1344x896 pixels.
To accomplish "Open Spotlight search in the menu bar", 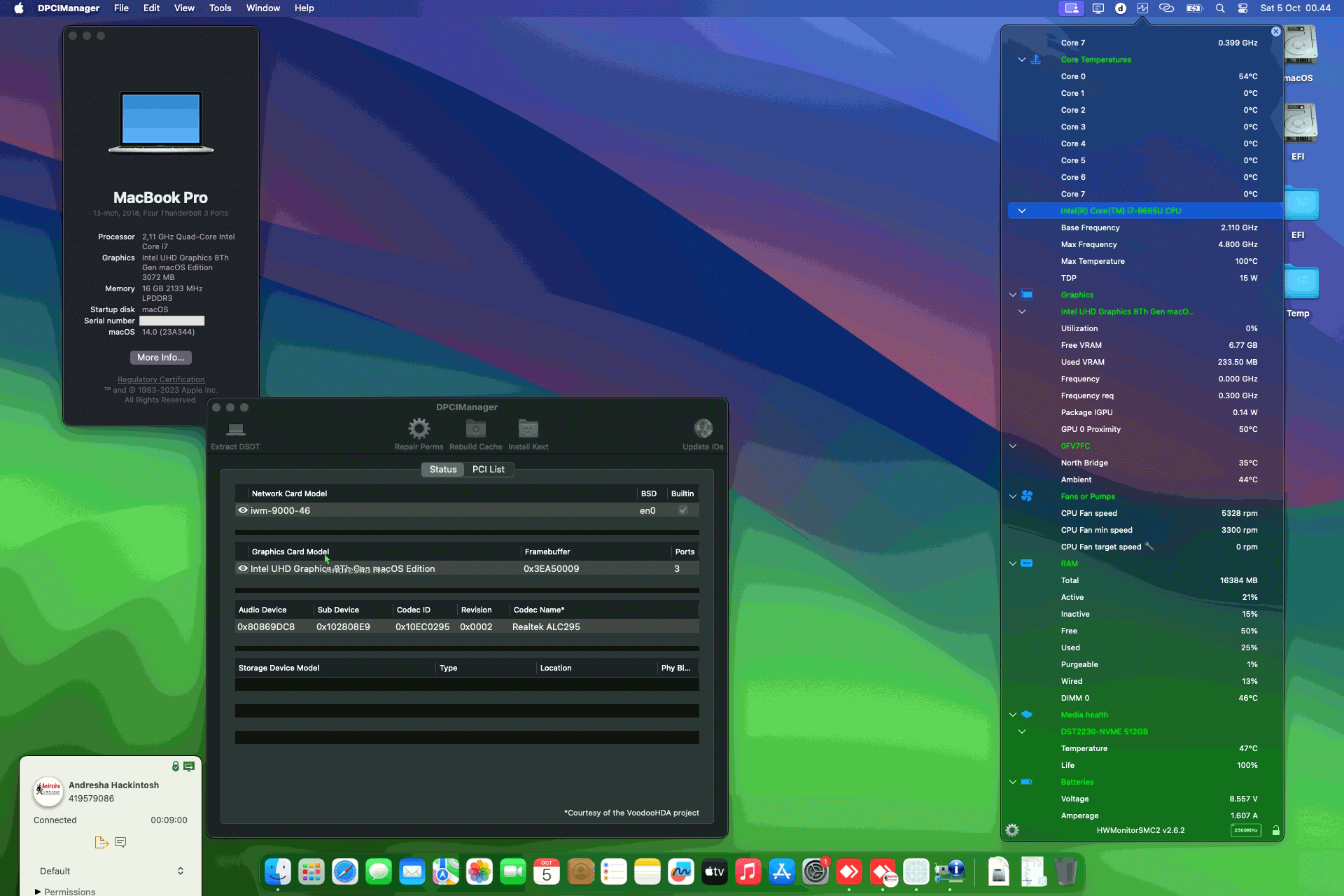I will (x=1220, y=8).
